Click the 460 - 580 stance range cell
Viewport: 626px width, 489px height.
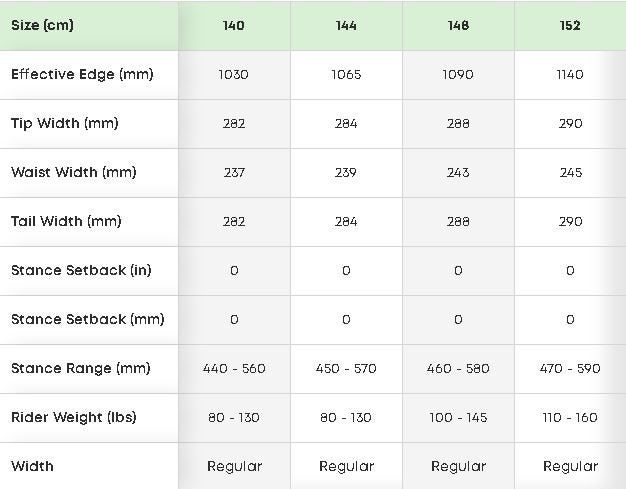(x=458, y=368)
